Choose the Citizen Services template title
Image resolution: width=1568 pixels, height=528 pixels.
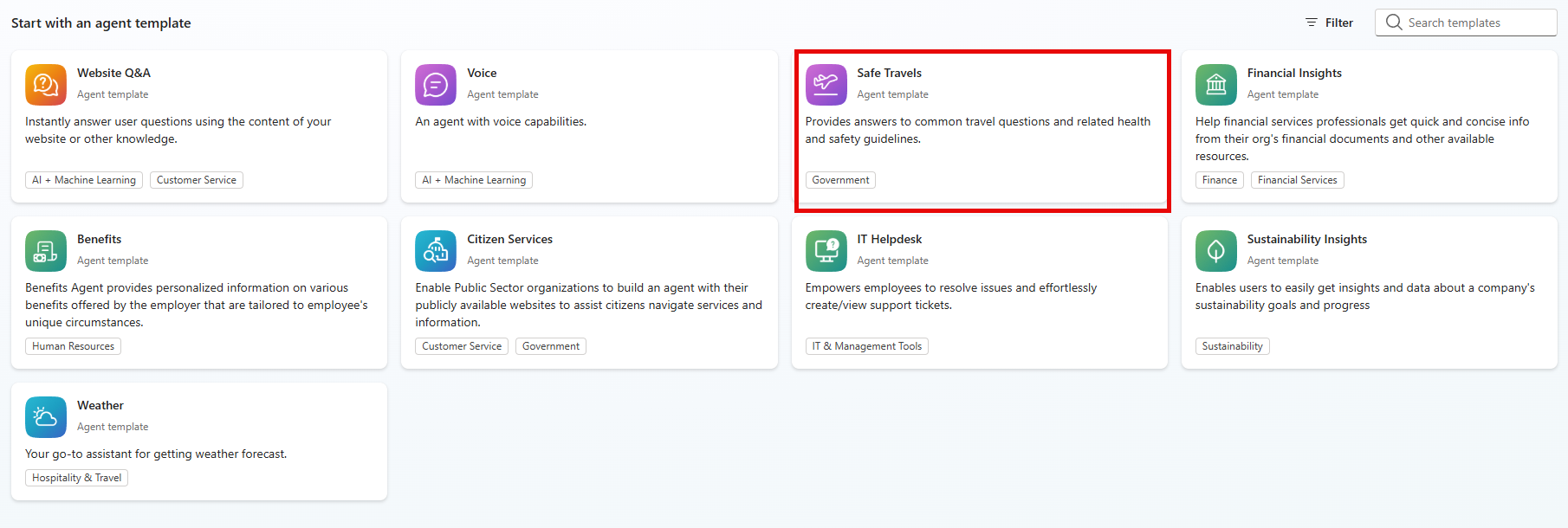click(x=509, y=239)
